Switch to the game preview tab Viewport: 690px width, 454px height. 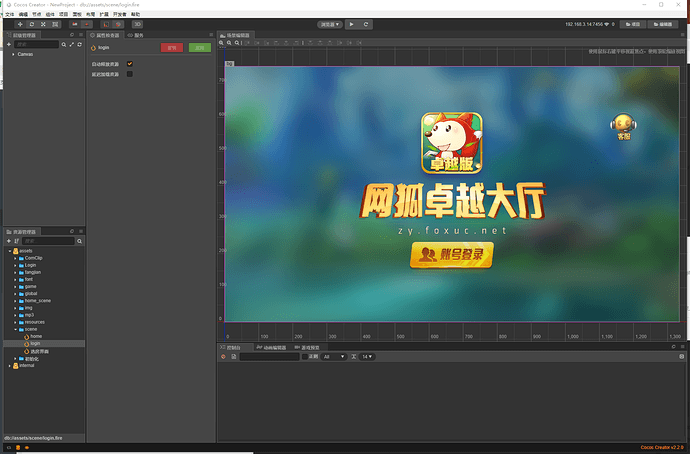tap(307, 348)
